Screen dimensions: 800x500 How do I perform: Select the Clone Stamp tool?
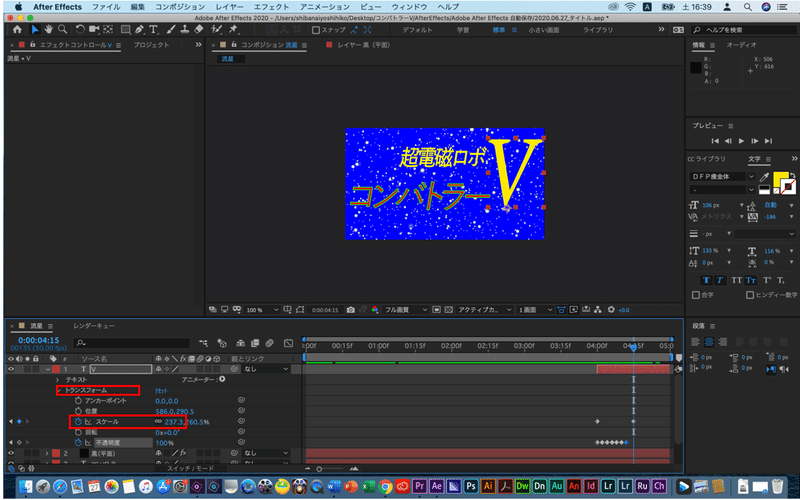click(x=185, y=30)
